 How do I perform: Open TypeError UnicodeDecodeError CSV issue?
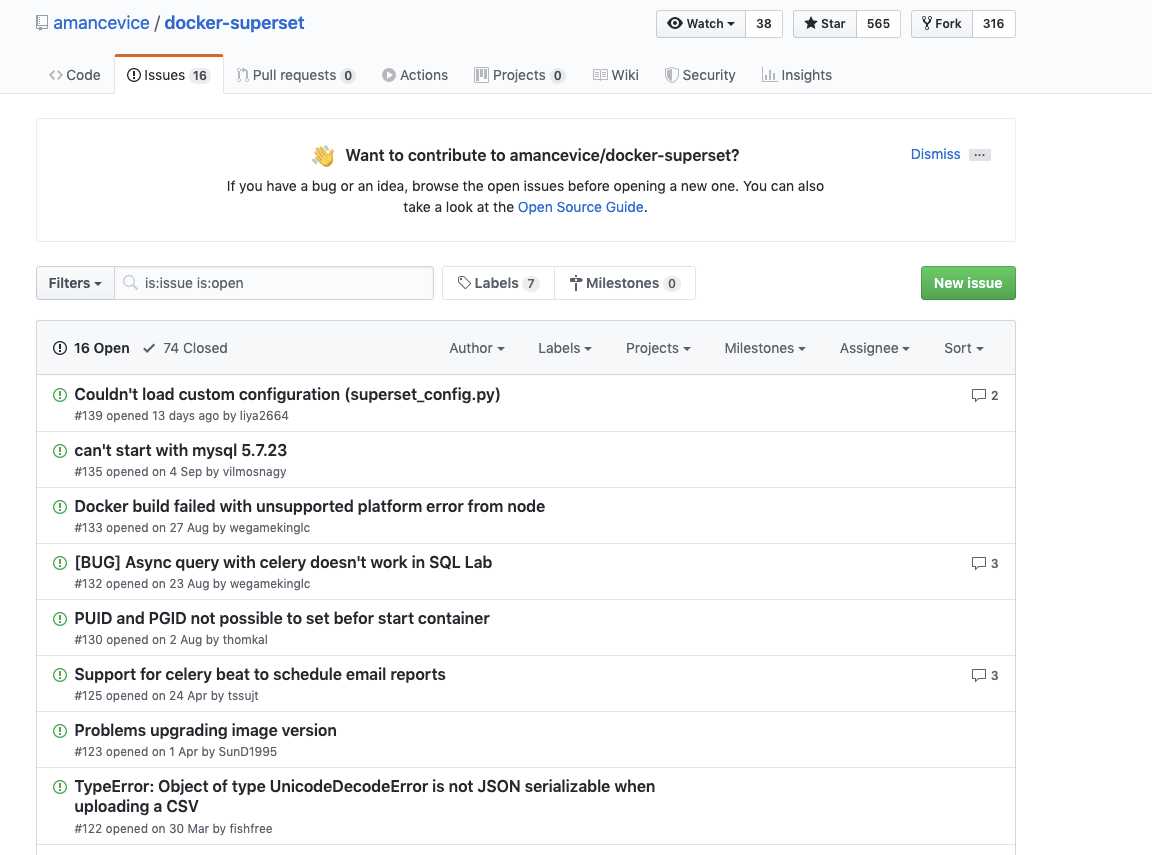coord(364,796)
